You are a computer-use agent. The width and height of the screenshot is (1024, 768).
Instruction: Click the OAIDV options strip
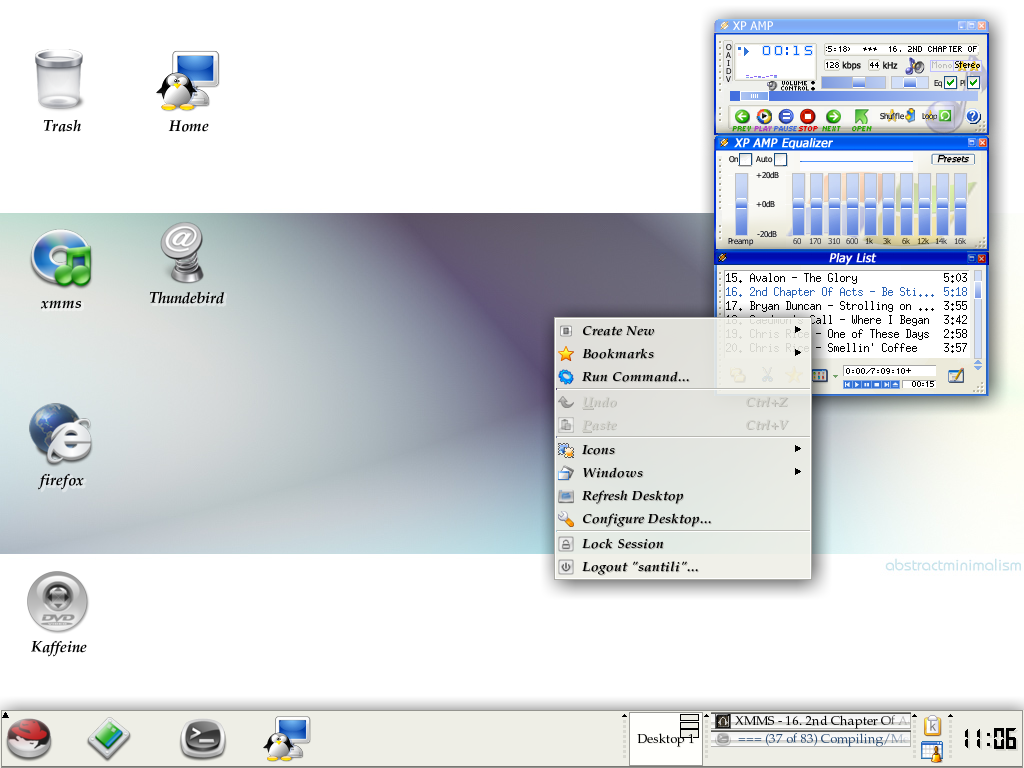tap(728, 63)
